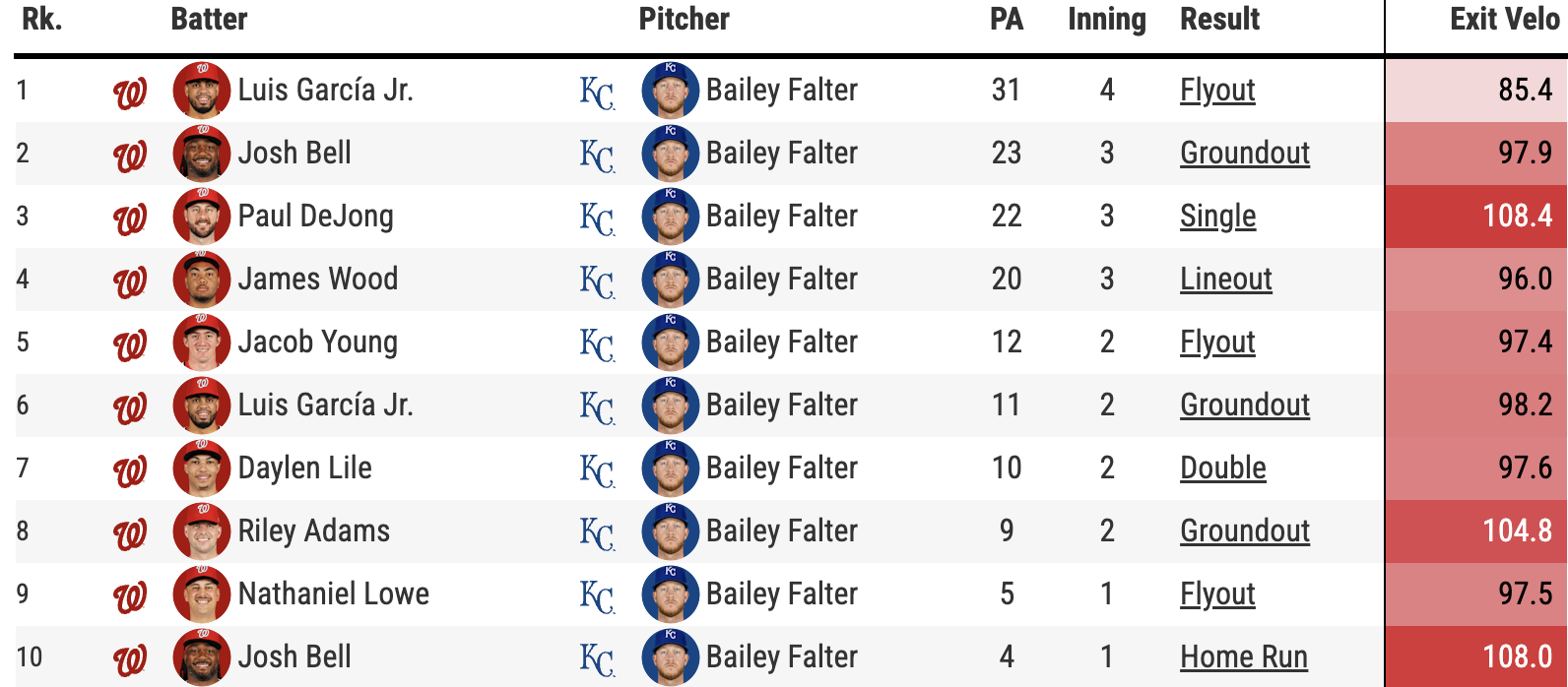Sort by the Batter column header

[209, 20]
